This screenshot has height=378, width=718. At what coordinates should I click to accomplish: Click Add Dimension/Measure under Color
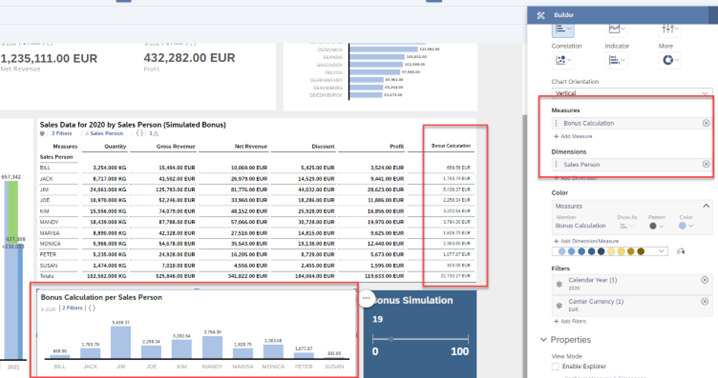(586, 241)
